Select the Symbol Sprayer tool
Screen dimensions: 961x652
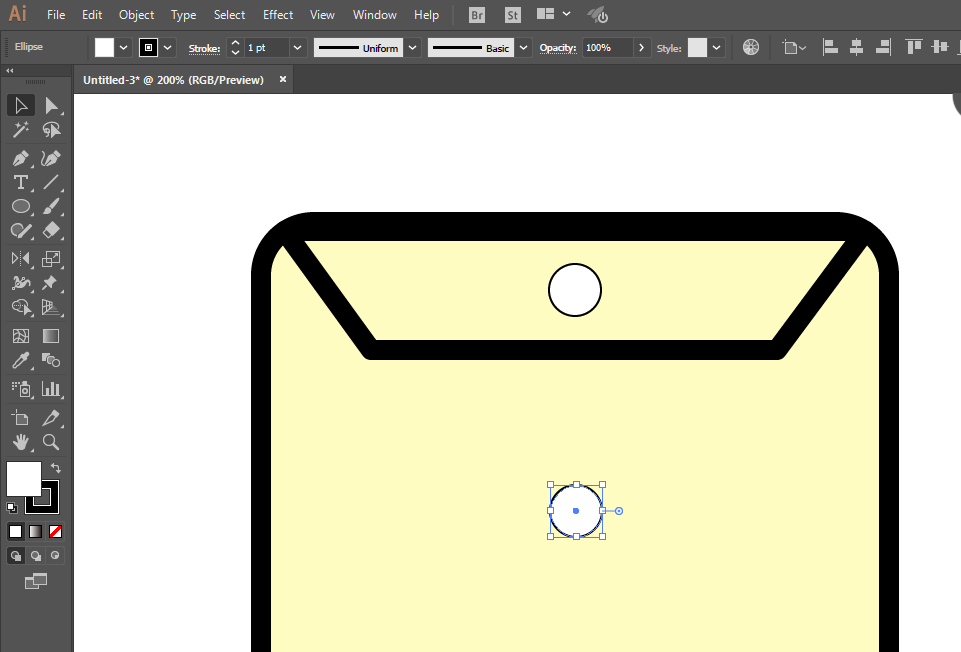point(21,389)
